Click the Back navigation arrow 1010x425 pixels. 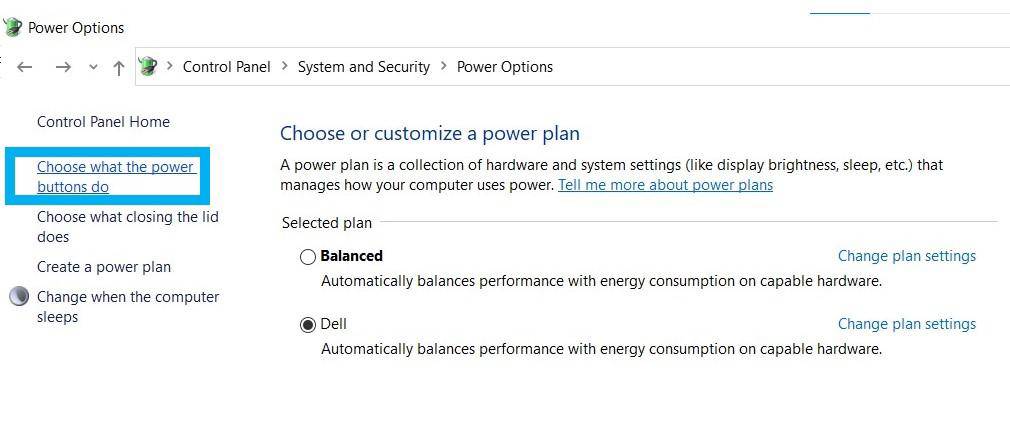(x=25, y=67)
